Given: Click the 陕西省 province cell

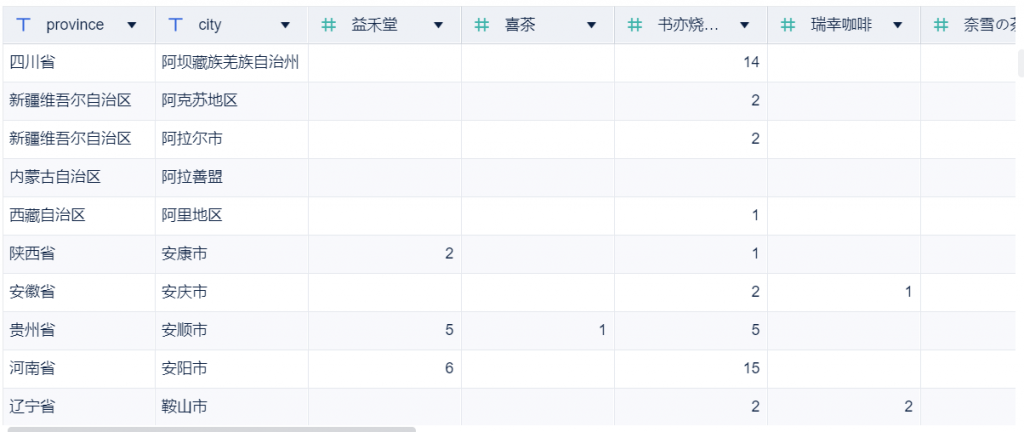Looking at the screenshot, I should coord(79,254).
